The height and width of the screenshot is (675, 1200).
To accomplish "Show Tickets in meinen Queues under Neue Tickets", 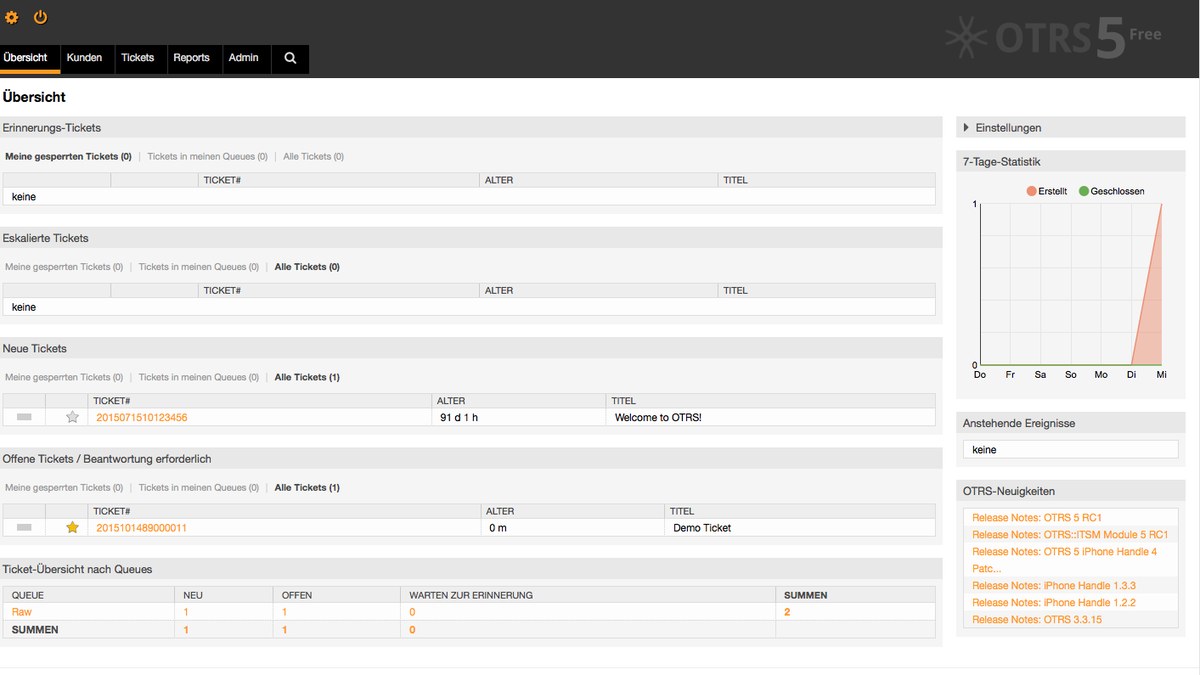I will tap(199, 377).
